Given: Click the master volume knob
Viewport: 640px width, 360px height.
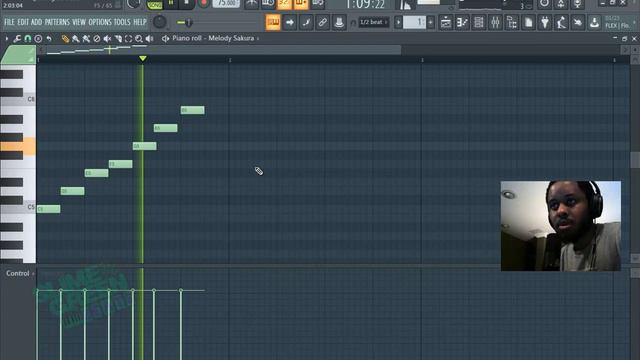Looking at the screenshot, I should [160, 22].
